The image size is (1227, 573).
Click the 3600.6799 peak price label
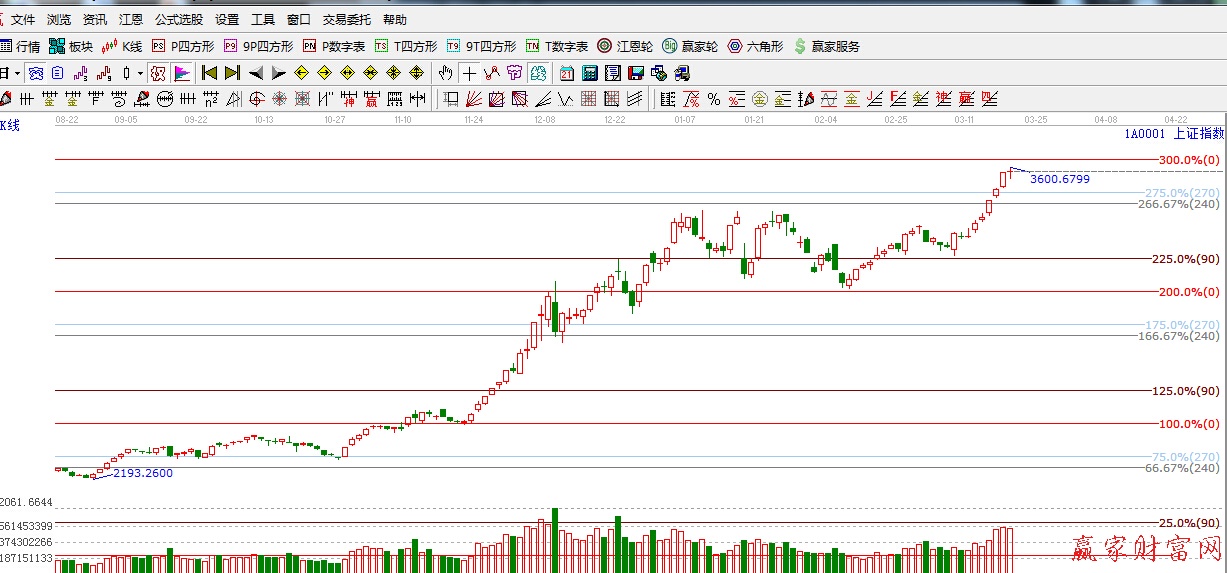click(x=1059, y=179)
